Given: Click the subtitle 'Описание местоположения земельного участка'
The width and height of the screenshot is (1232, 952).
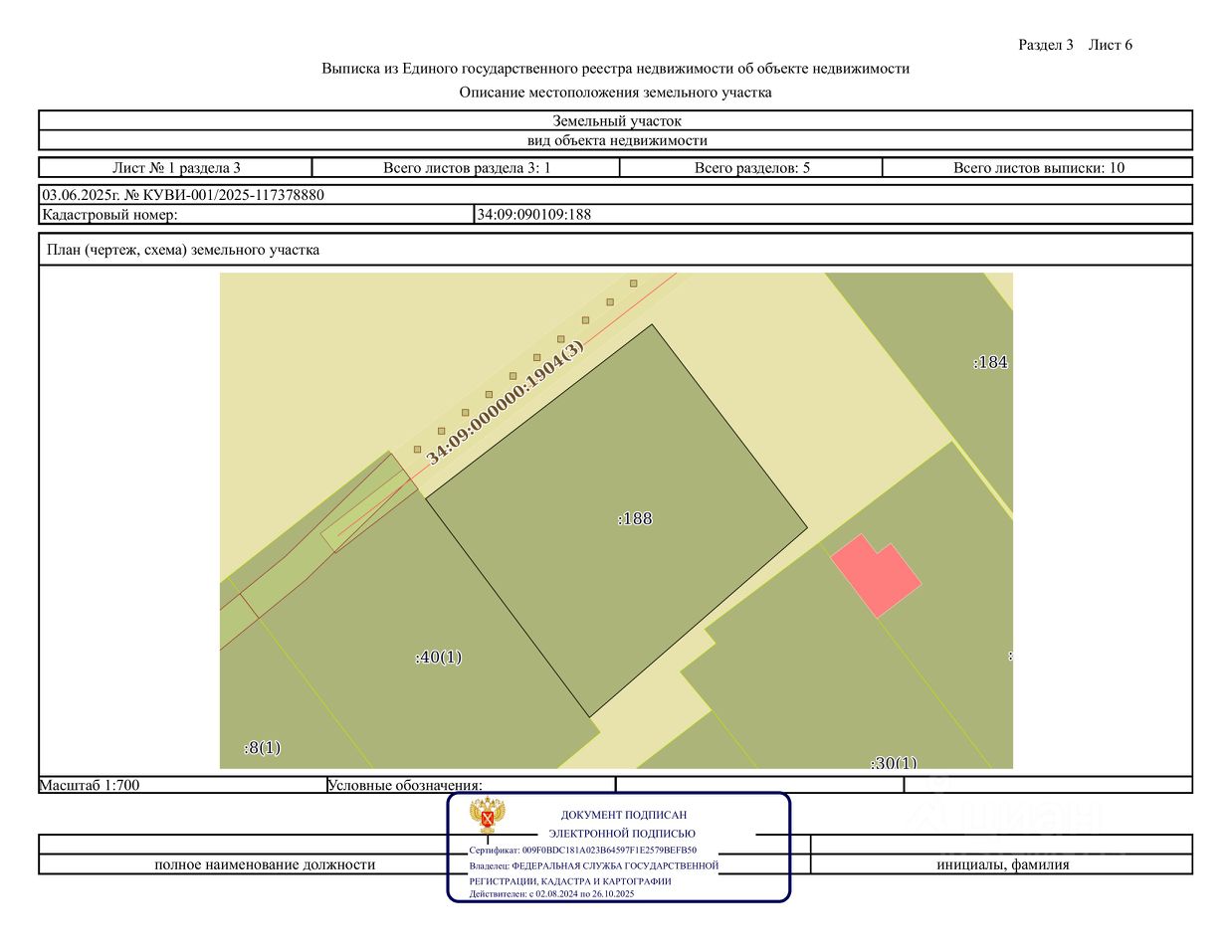Looking at the screenshot, I should coord(615,93).
